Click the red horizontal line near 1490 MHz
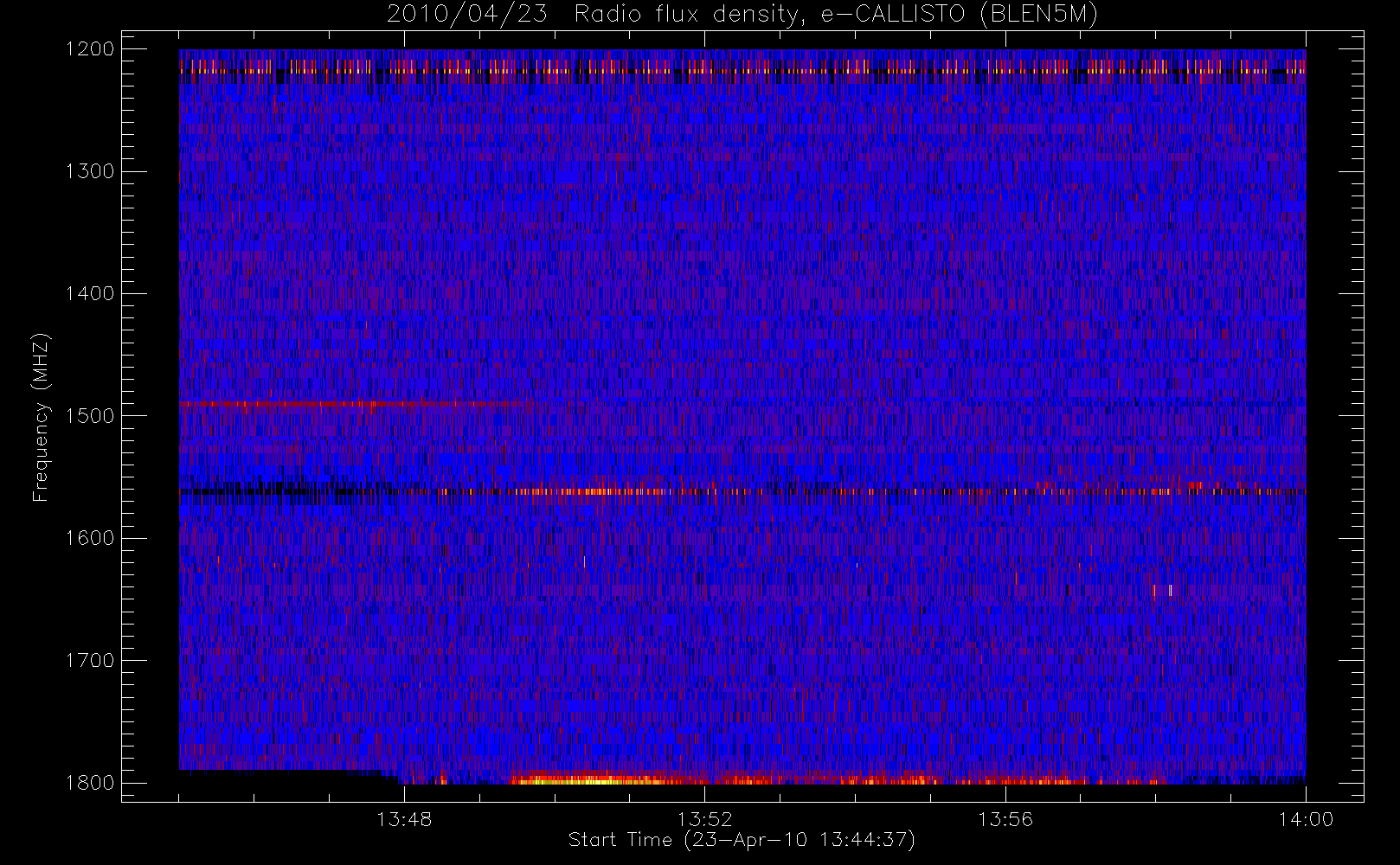 tap(346, 403)
